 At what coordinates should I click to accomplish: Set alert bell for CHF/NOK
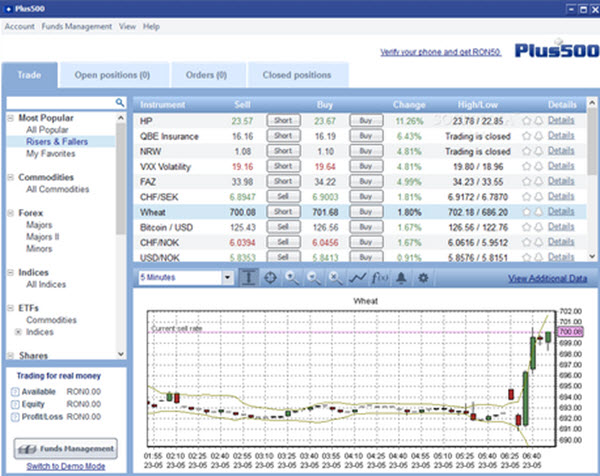(538, 242)
